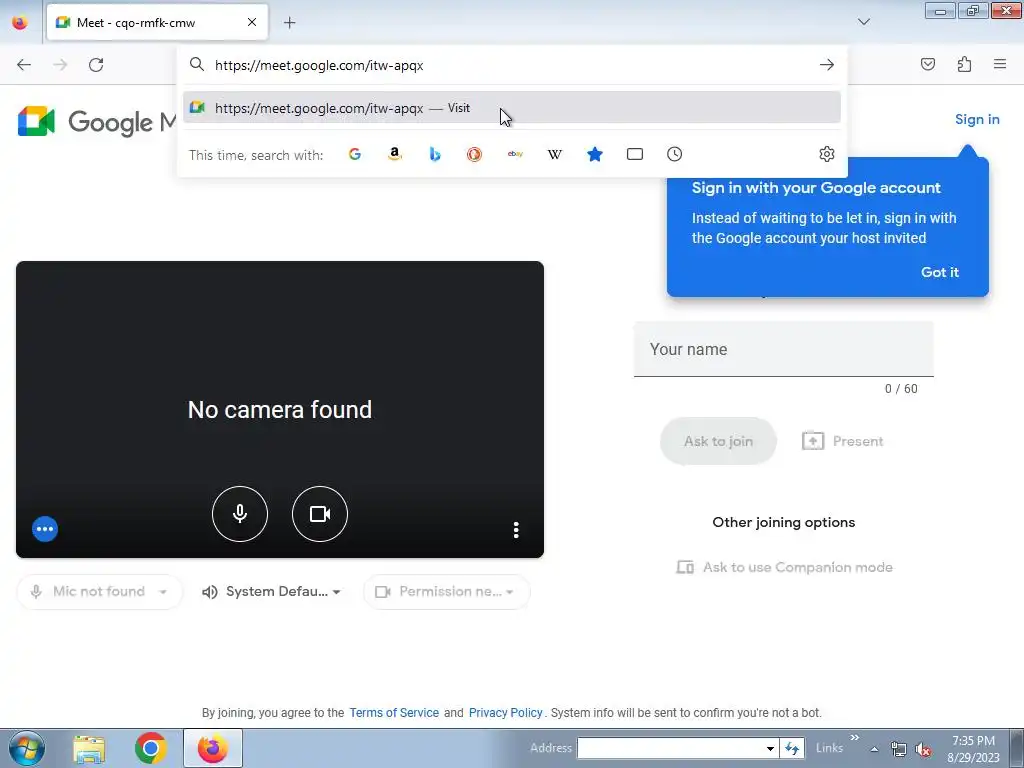This screenshot has width=1024, height=768.
Task: Click the Google Meet logo
Action: tap(97, 121)
